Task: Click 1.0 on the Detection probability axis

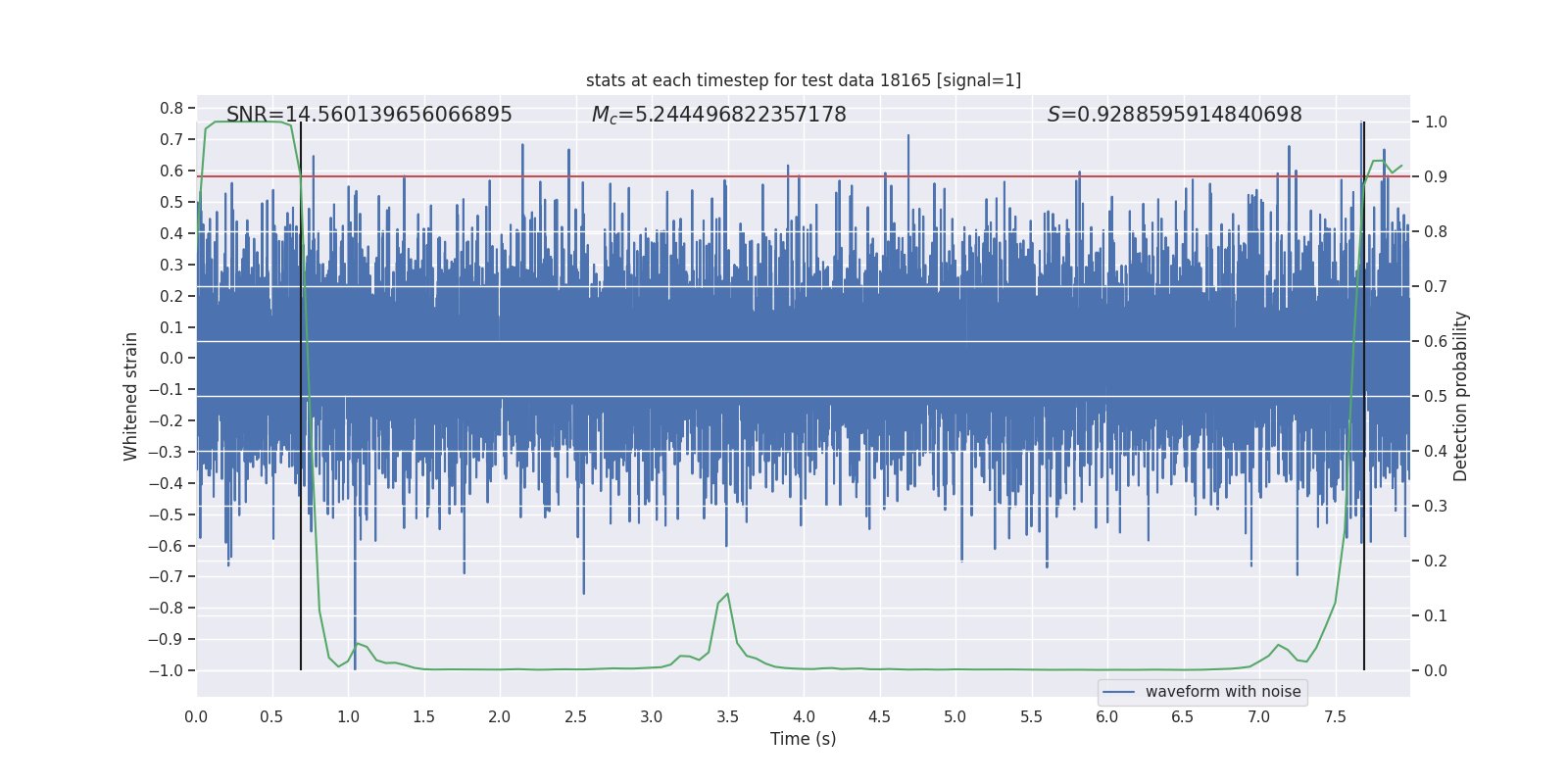Action: click(1436, 122)
